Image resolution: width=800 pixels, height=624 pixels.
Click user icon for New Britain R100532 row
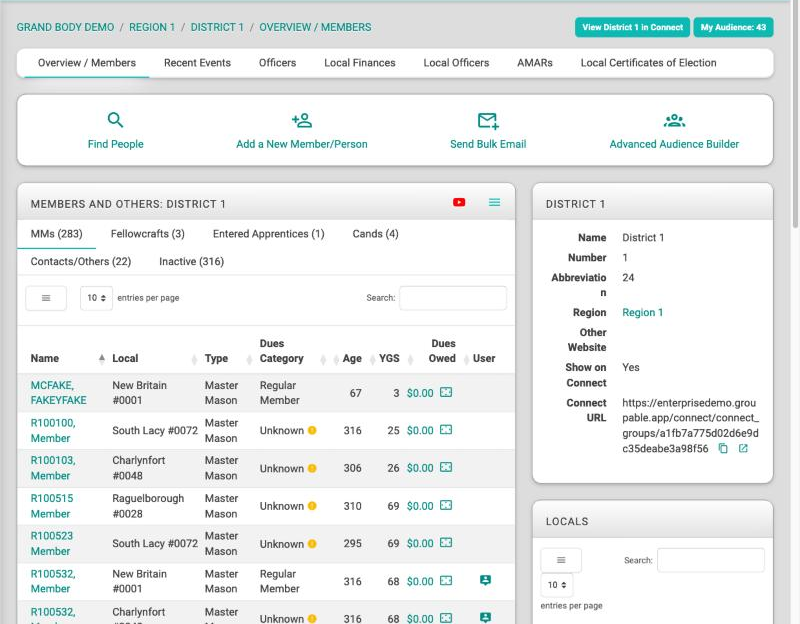[x=485, y=580]
